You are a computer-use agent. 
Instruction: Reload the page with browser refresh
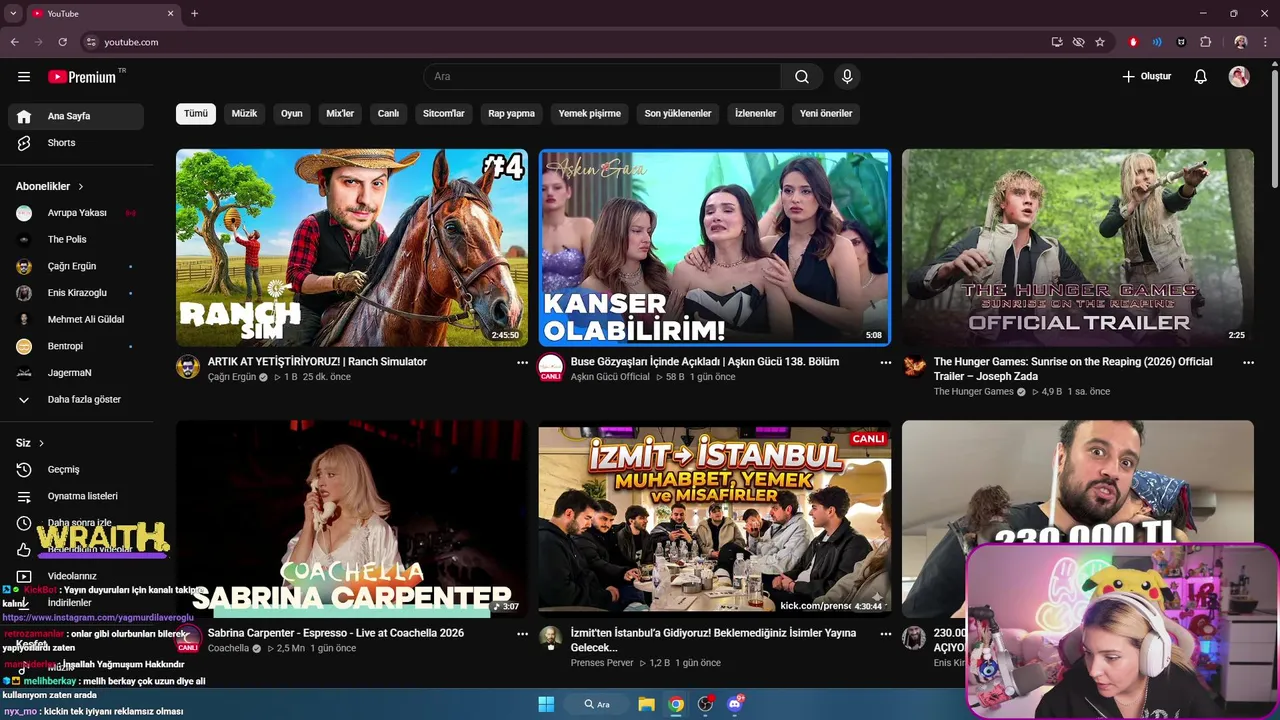tap(62, 42)
